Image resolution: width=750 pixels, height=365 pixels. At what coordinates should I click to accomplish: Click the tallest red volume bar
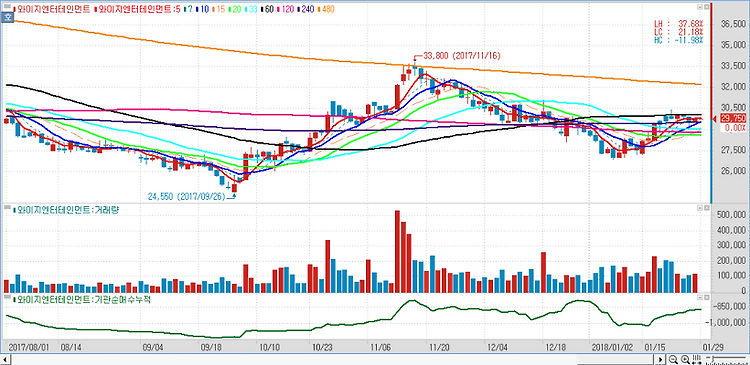pyautogui.click(x=397, y=251)
